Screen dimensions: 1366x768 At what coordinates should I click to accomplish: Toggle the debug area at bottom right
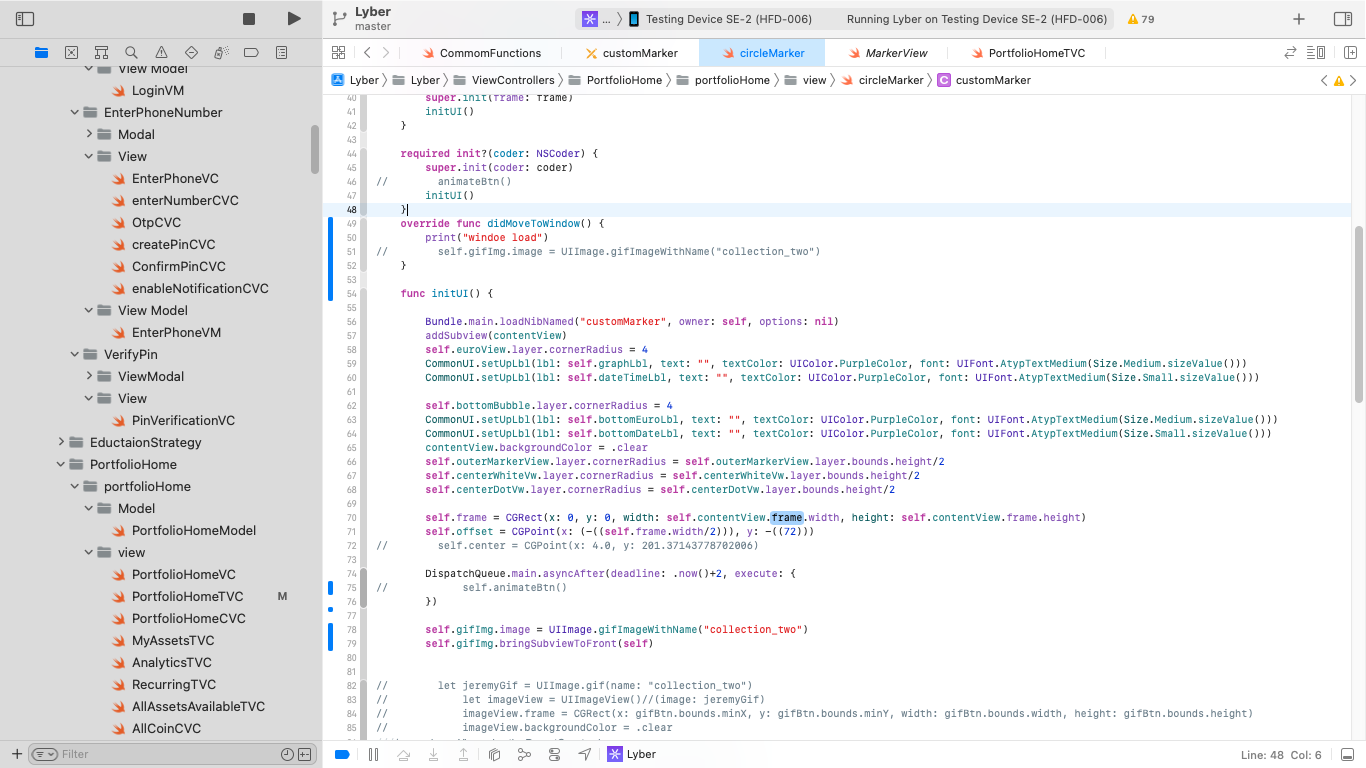[1347, 754]
